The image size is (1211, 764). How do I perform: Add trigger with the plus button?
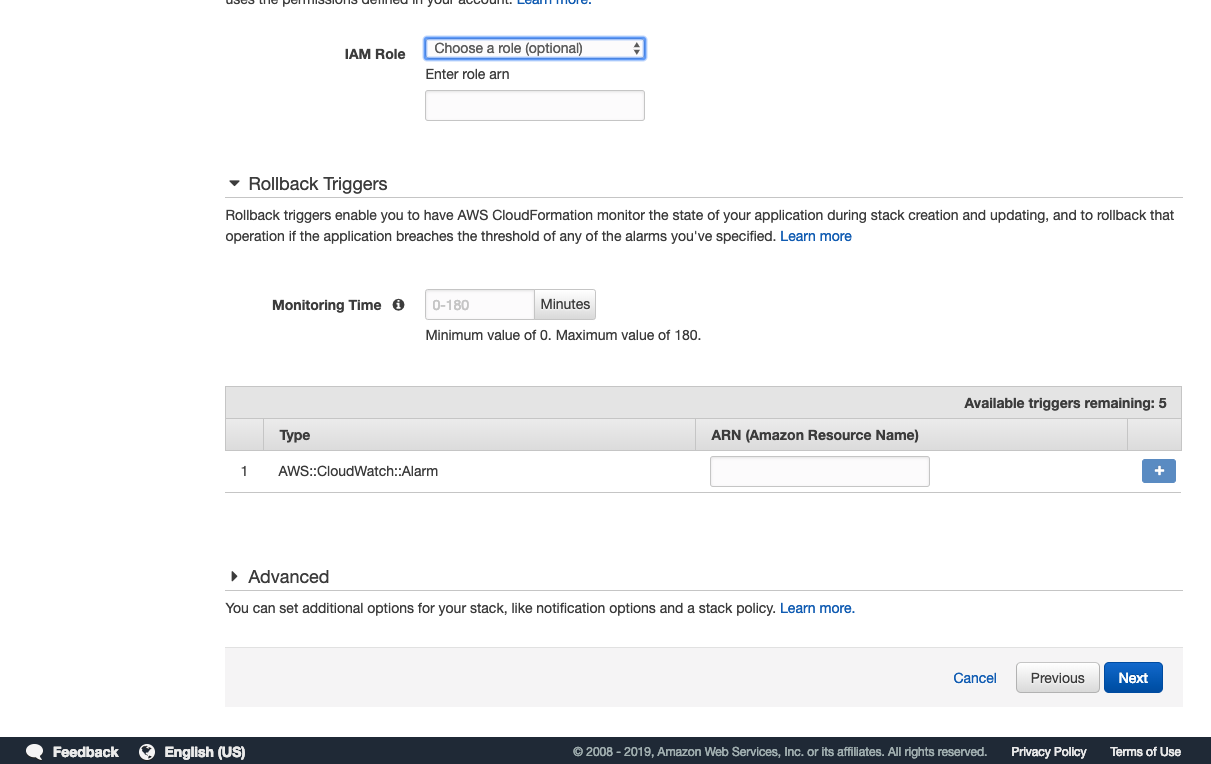click(1159, 471)
